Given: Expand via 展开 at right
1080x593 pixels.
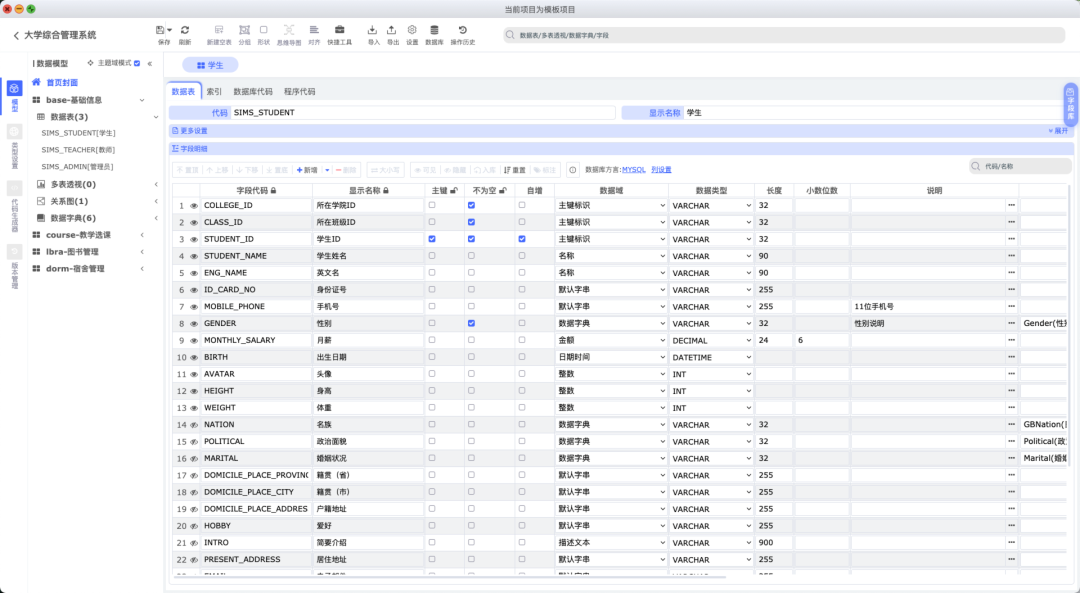Looking at the screenshot, I should 1058,131.
